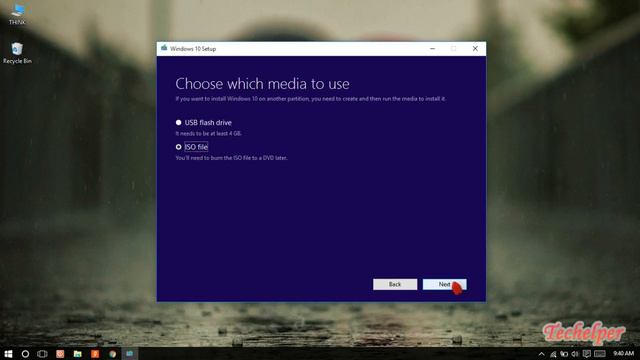Open the Recycle Bin desktop icon
The image size is (640, 360).
click(17, 53)
